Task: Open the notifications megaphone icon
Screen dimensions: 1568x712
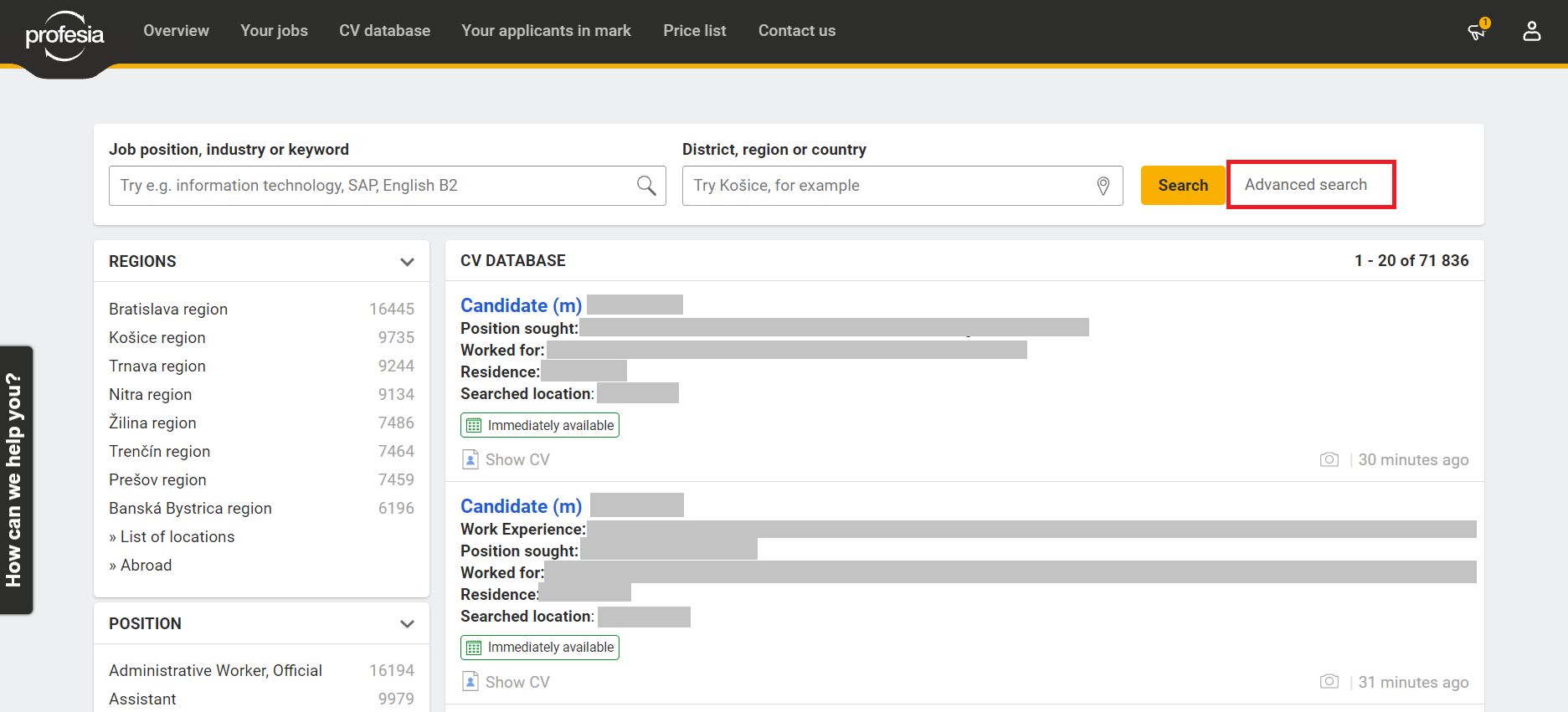Action: [1478, 31]
